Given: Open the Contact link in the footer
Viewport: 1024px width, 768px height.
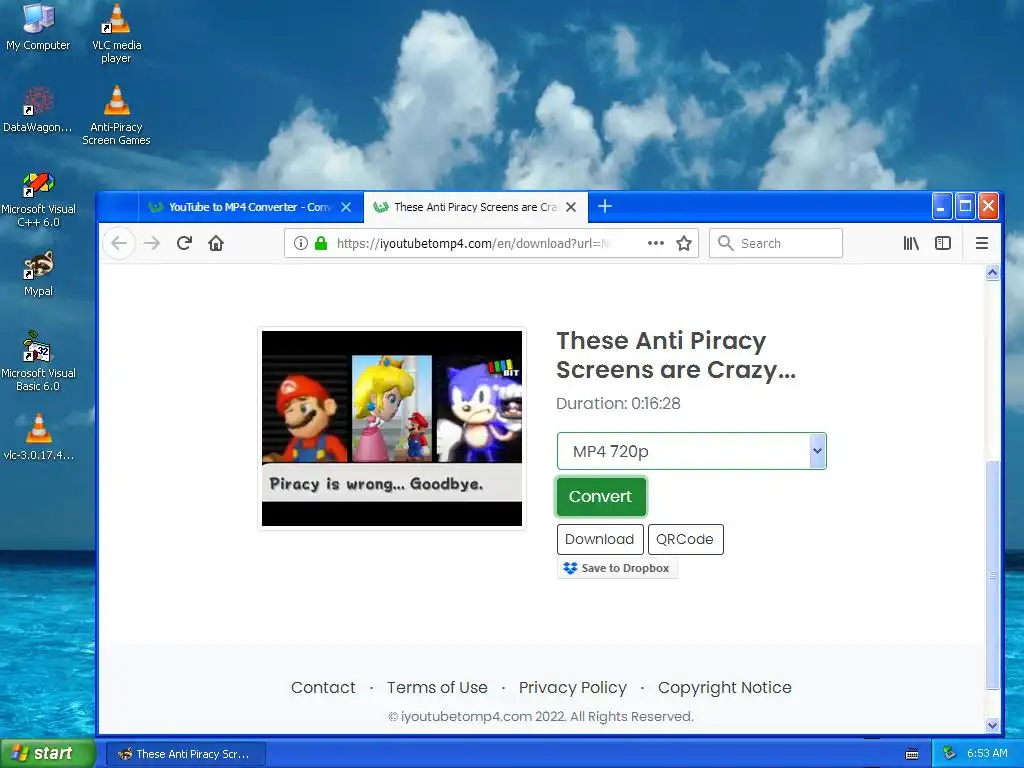Looking at the screenshot, I should click(x=323, y=688).
